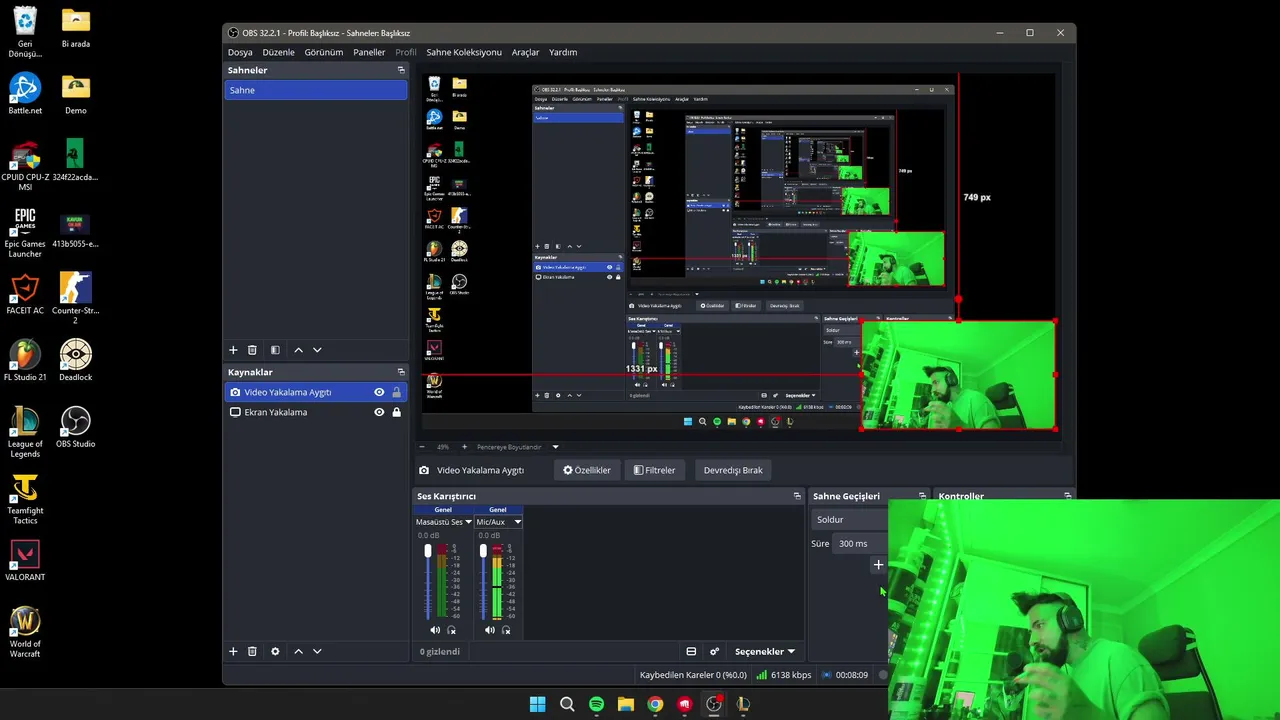Toggle audio monitoring for Masaüstü Ses
The image size is (1280, 720).
pos(452,630)
